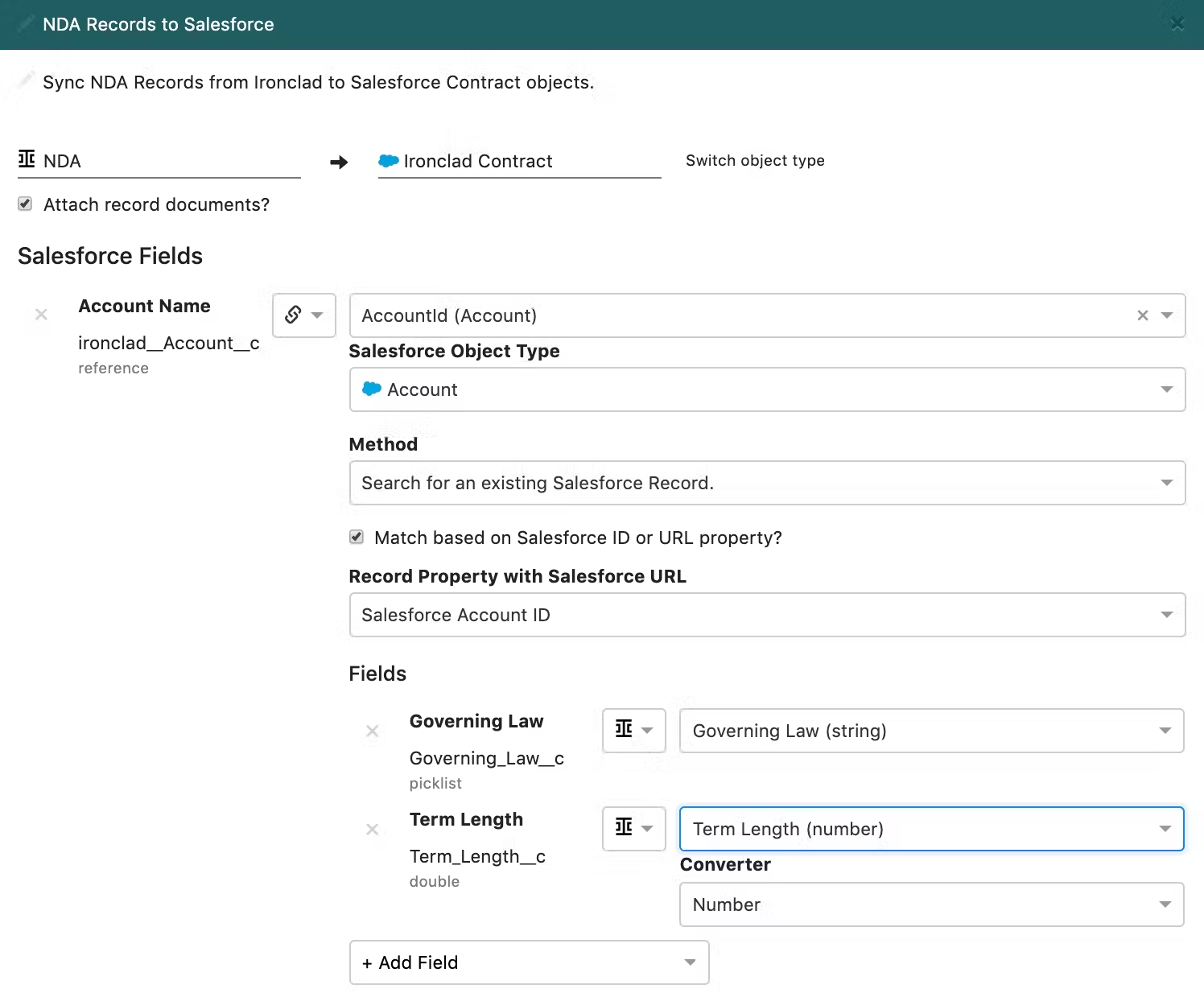Open the Ironclad Contract object field
The height and width of the screenshot is (993, 1204).
(x=520, y=161)
